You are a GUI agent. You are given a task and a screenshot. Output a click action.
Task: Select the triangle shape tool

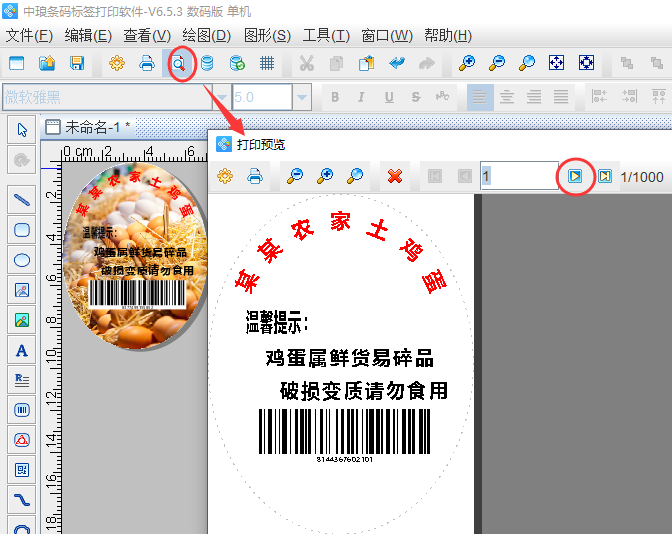coord(21,440)
